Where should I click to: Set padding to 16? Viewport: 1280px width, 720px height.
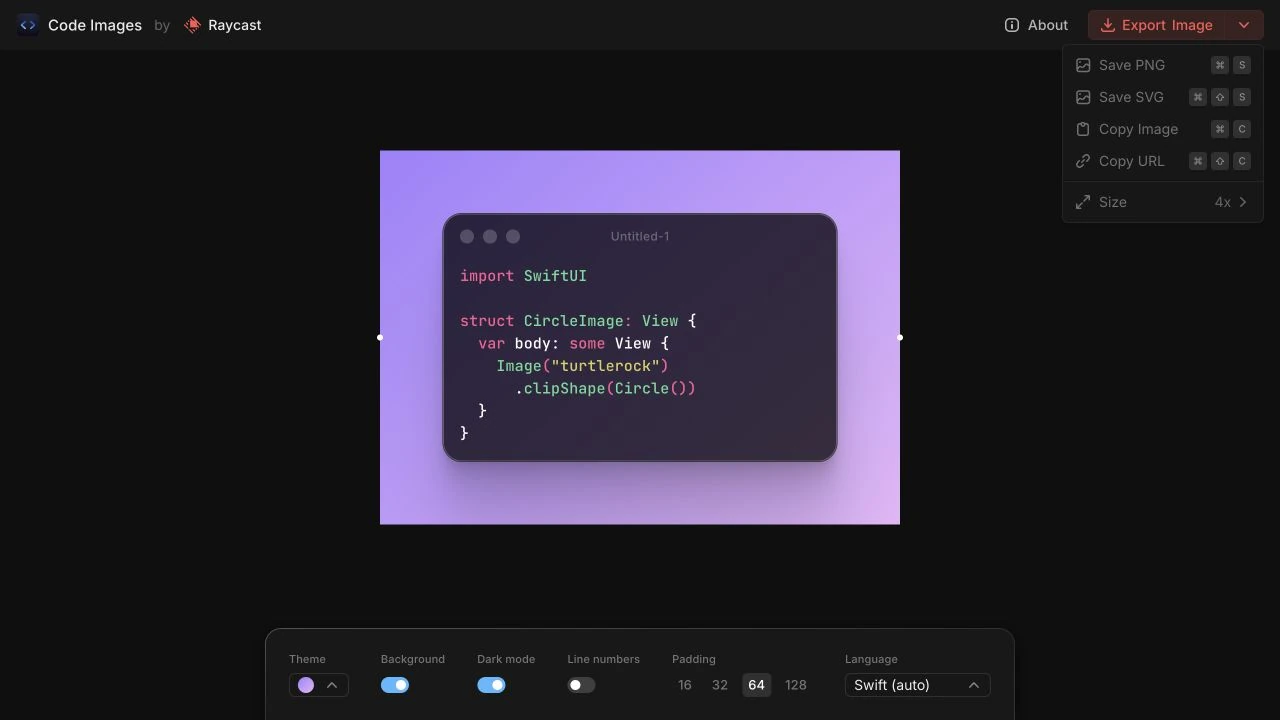click(x=684, y=685)
